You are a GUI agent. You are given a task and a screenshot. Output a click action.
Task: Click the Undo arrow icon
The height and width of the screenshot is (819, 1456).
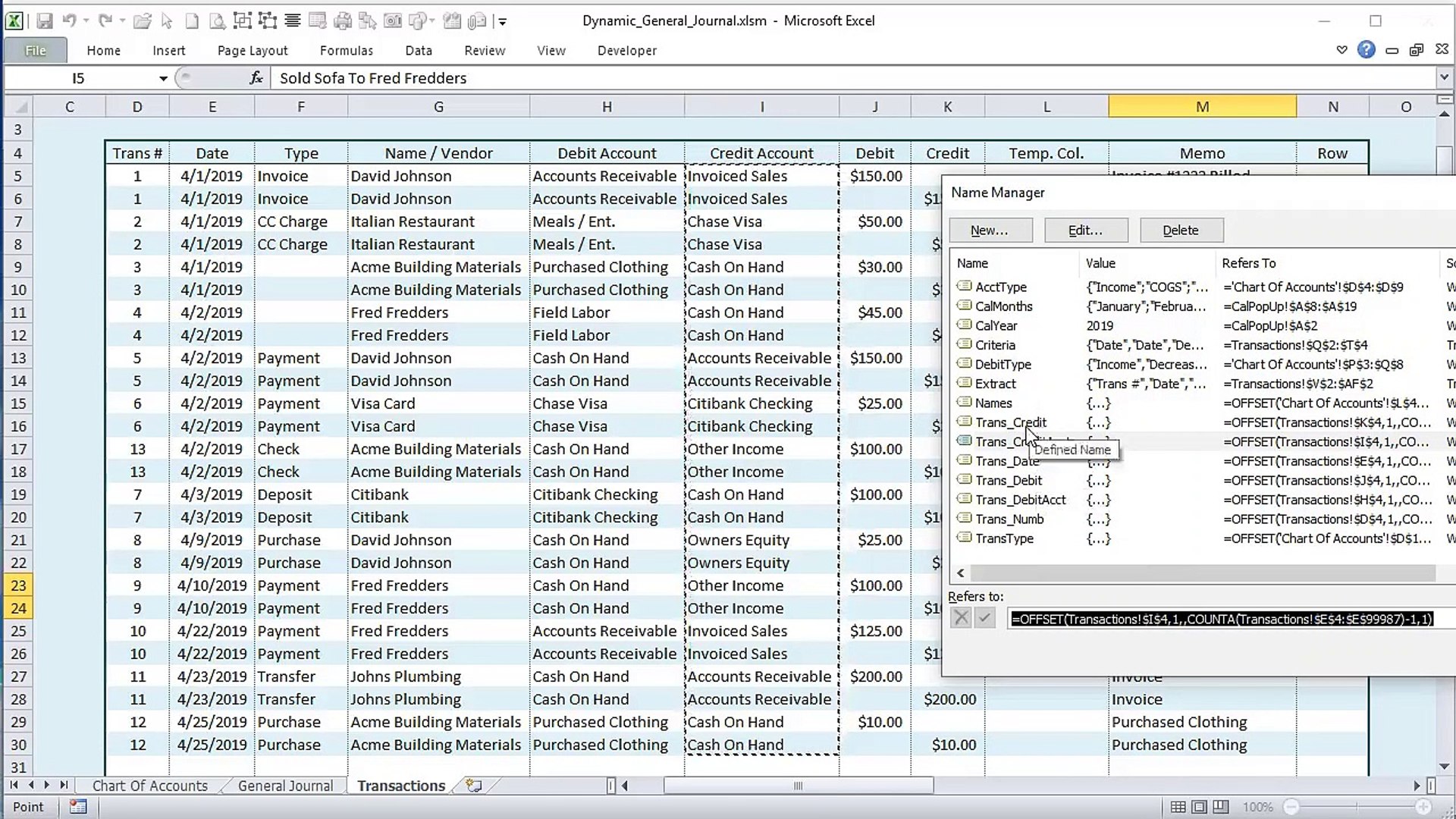pyautogui.click(x=69, y=21)
